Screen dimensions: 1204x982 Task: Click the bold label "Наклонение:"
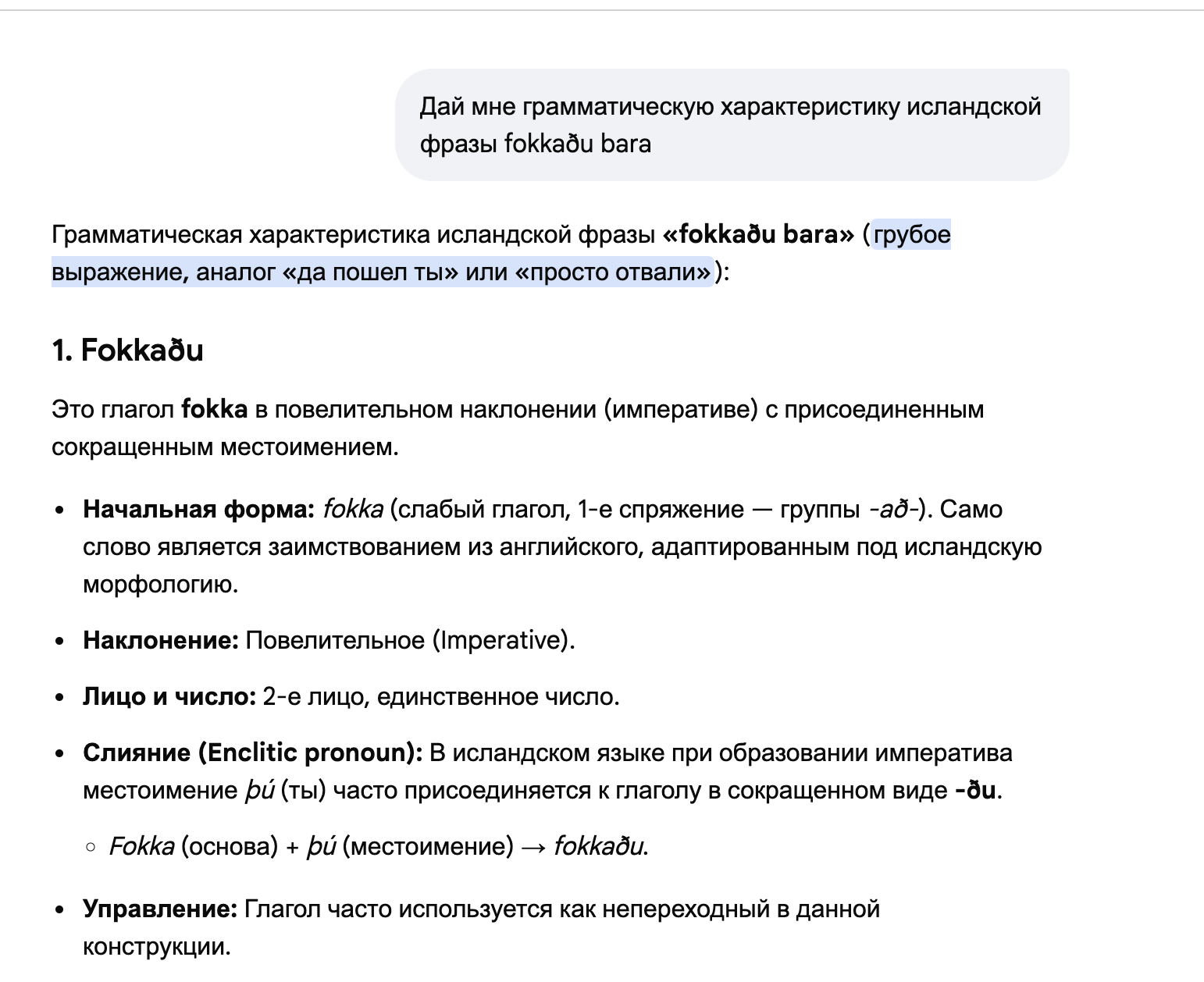click(x=160, y=641)
